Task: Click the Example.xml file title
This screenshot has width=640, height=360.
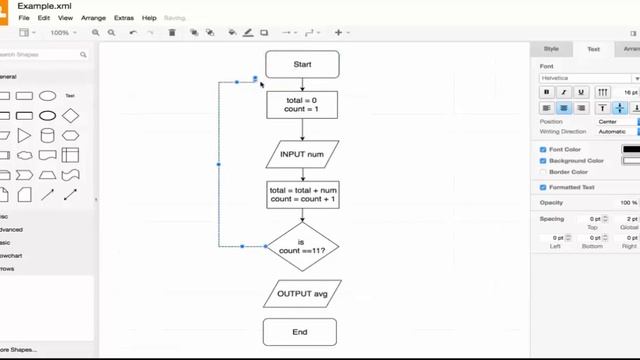Action: (x=44, y=6)
